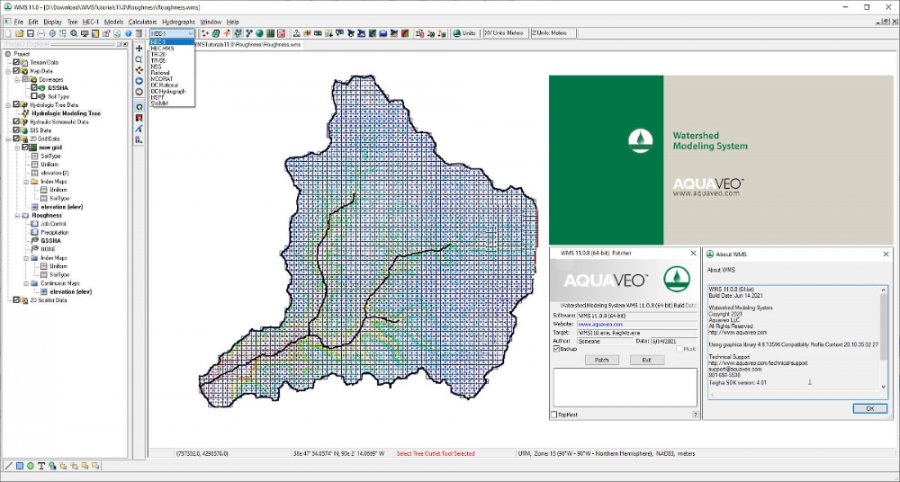The image size is (900, 482).
Task: Click the blue Help question mark icon
Action: point(128,33)
